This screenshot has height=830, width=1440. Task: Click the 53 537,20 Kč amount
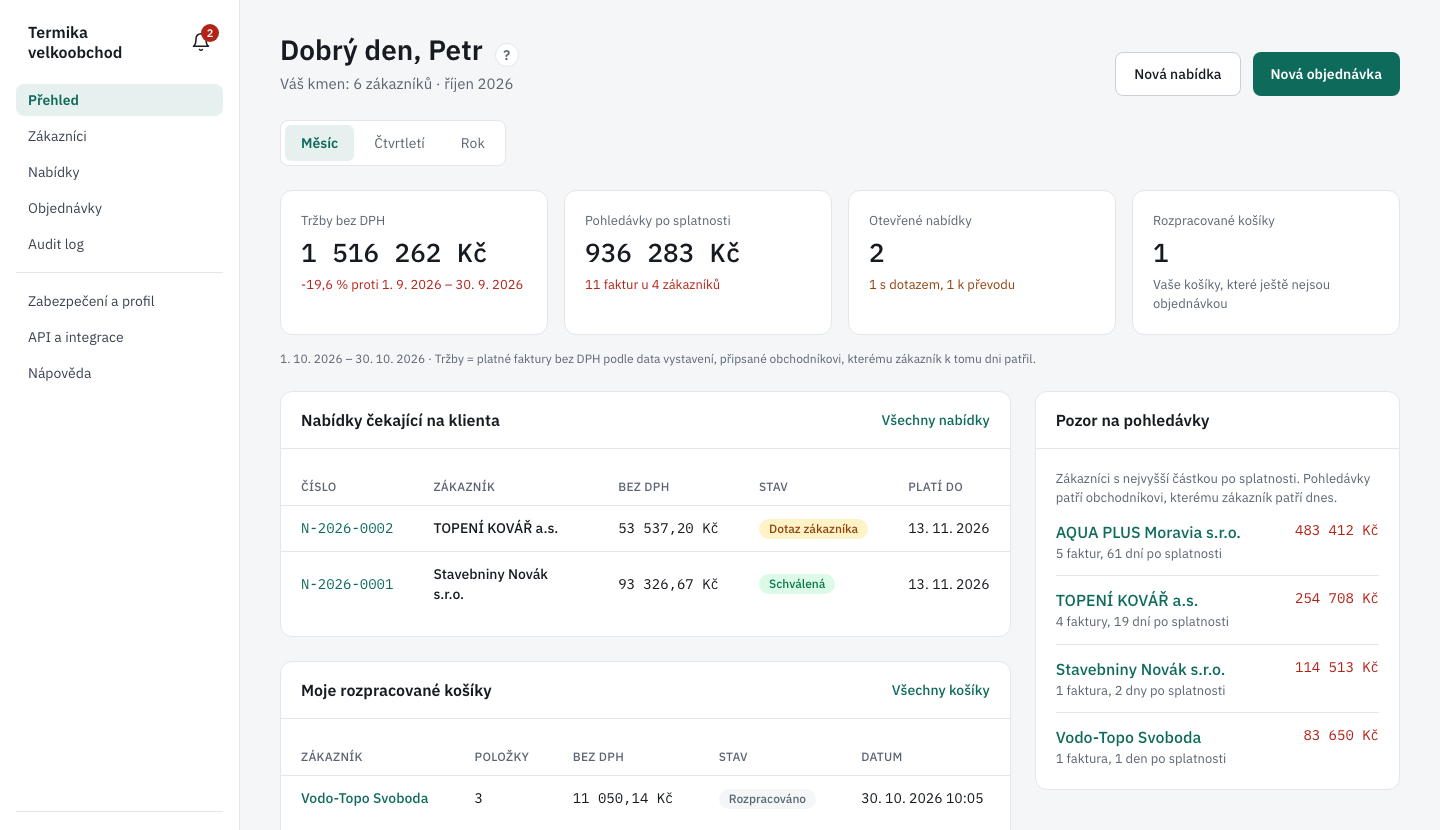pos(668,528)
